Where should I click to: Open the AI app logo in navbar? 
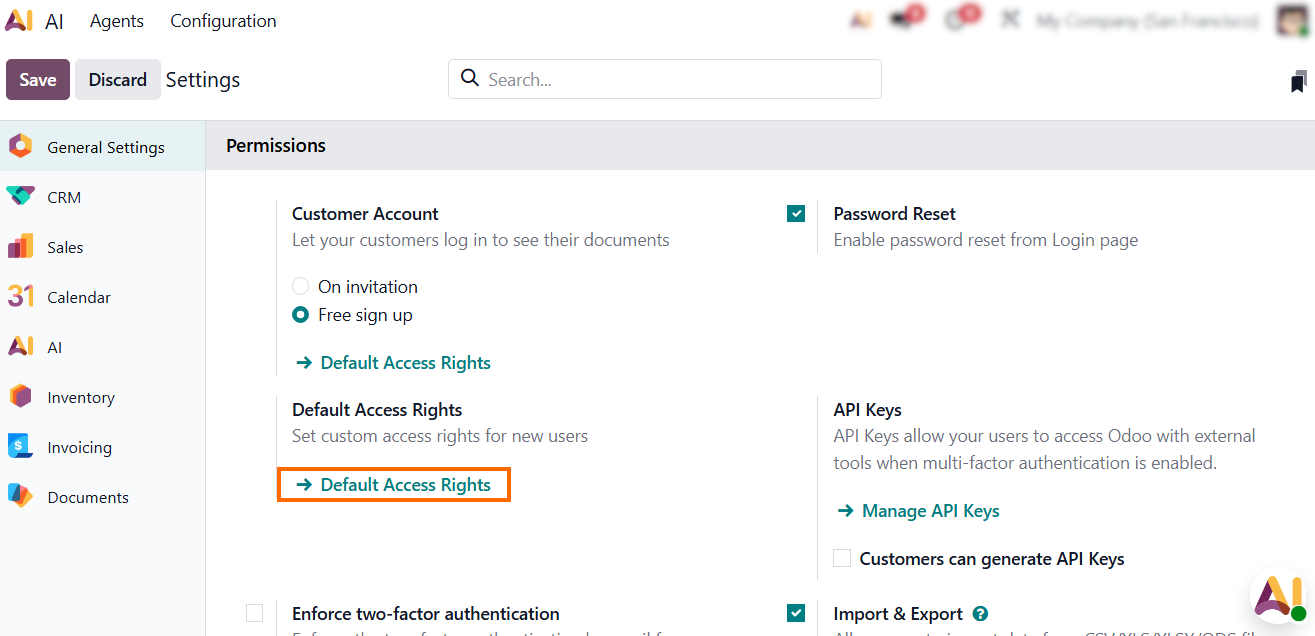[x=20, y=21]
